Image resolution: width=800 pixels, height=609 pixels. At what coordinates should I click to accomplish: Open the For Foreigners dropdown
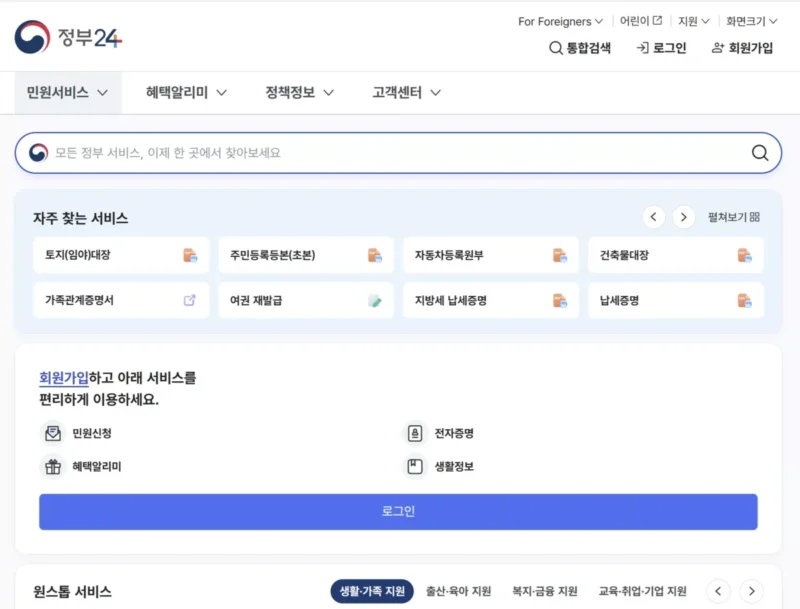point(557,20)
